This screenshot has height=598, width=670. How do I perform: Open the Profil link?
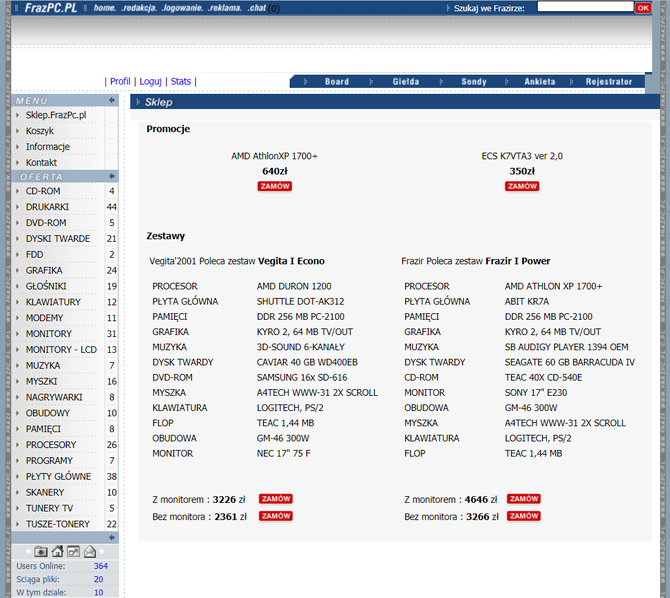coord(120,81)
